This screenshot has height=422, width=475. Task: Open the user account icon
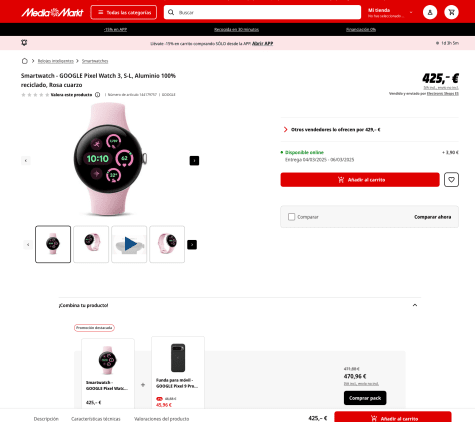(x=430, y=12)
